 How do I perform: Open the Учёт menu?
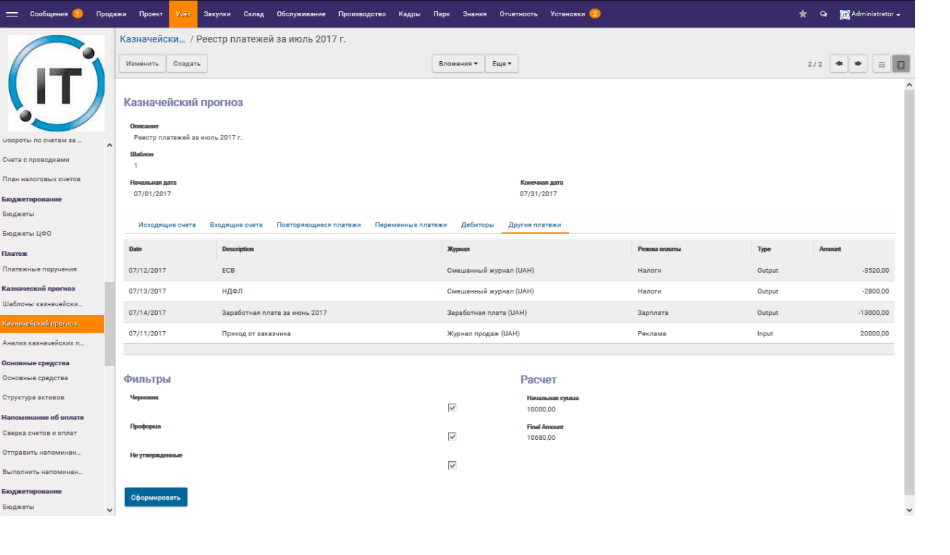pyautogui.click(x=183, y=14)
